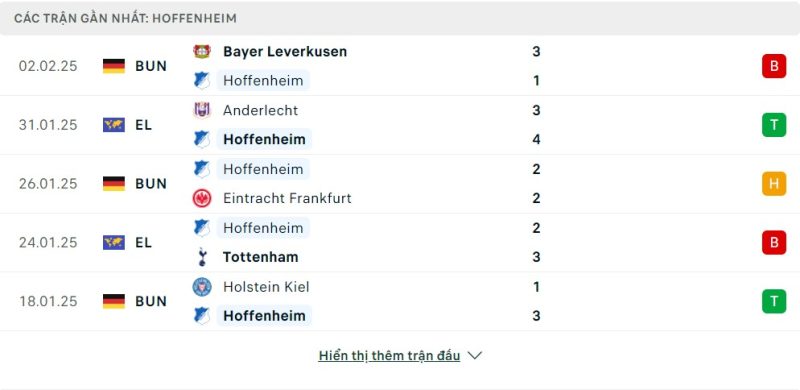Viewport: 800px width, 390px height.
Task: Click the BUN league label on the 26.01.25 match
Action: click(151, 184)
